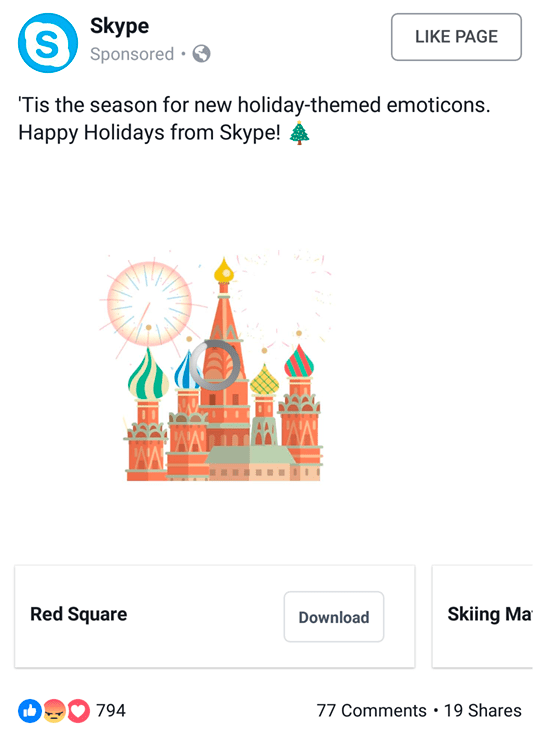540x729 pixels.
Task: Open the Red Square cathedral image
Action: click(x=215, y=365)
